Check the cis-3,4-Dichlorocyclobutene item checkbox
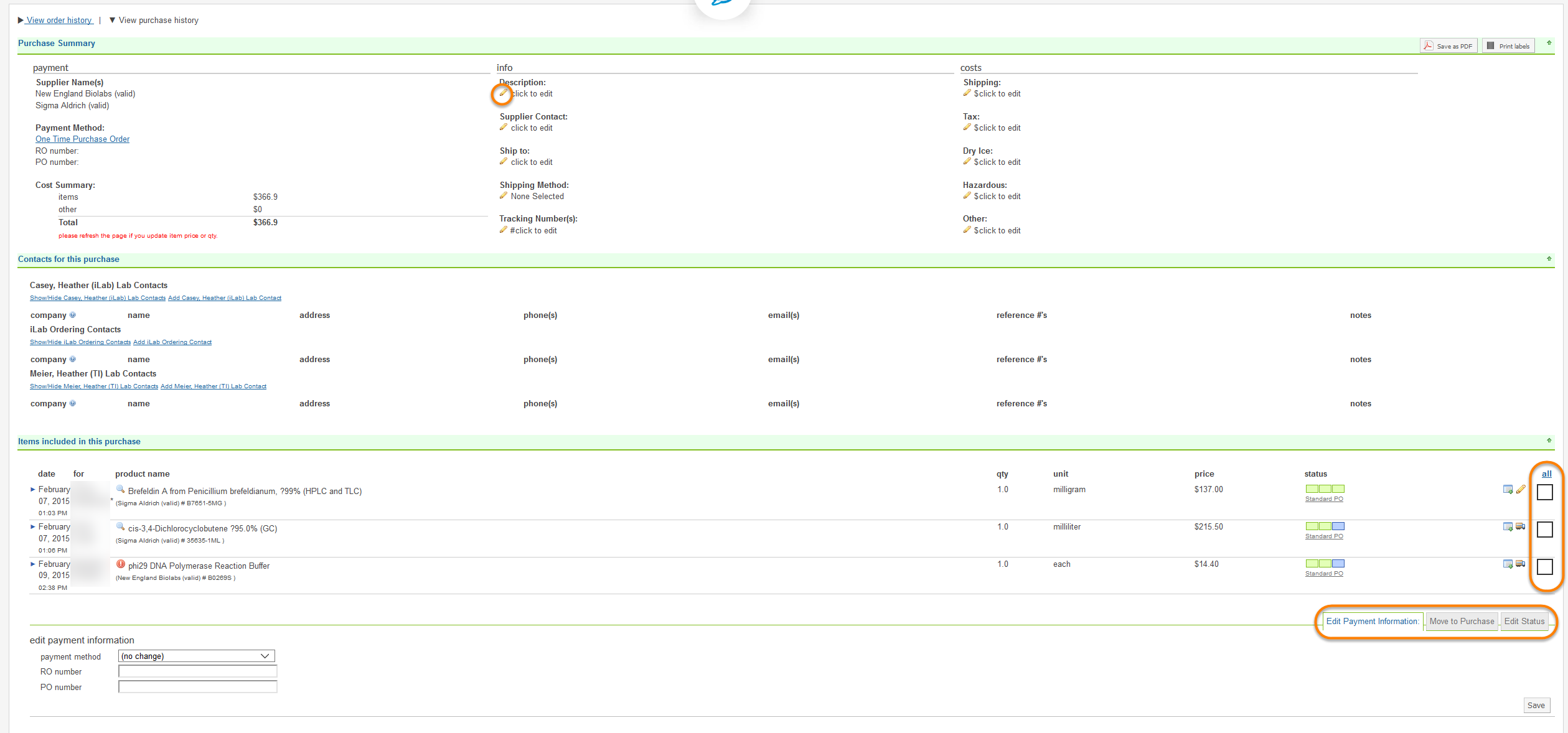Image resolution: width=1568 pixels, height=733 pixels. 1544,530
